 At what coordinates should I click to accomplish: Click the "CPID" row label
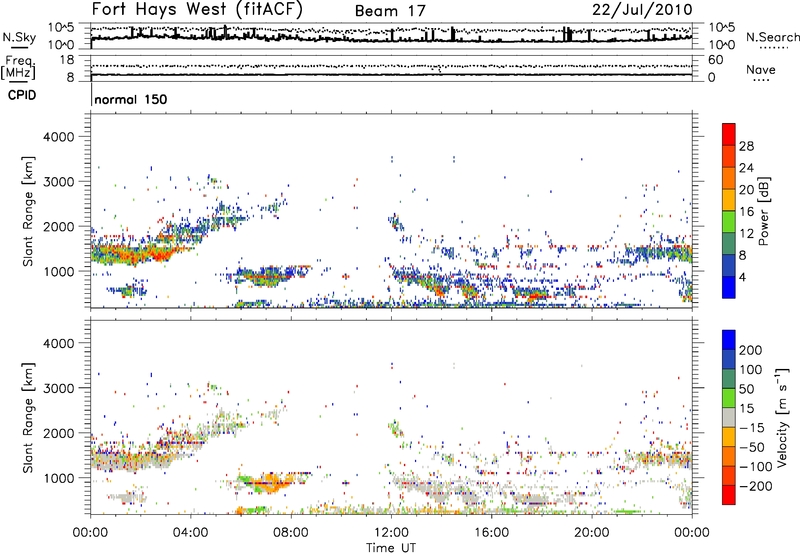pyautogui.click(x=22, y=95)
